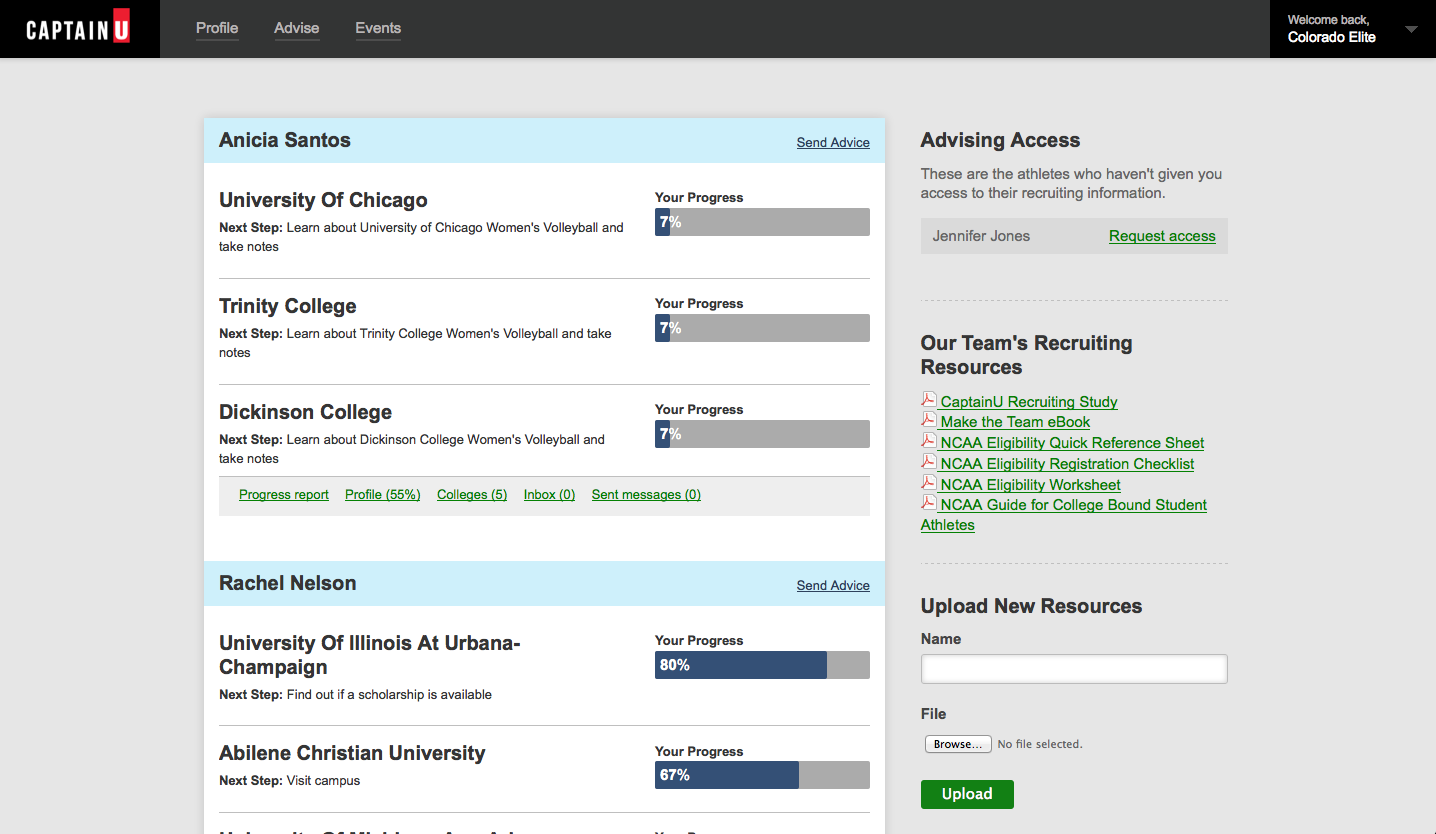
Task: Click PDF icon beside NCAA Guide for College Bound
Action: coord(929,503)
